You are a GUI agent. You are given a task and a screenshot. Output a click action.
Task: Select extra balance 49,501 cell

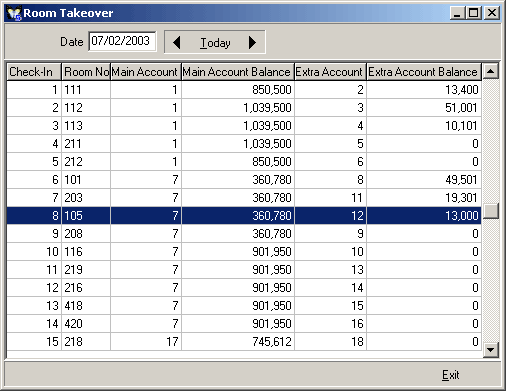(x=424, y=180)
